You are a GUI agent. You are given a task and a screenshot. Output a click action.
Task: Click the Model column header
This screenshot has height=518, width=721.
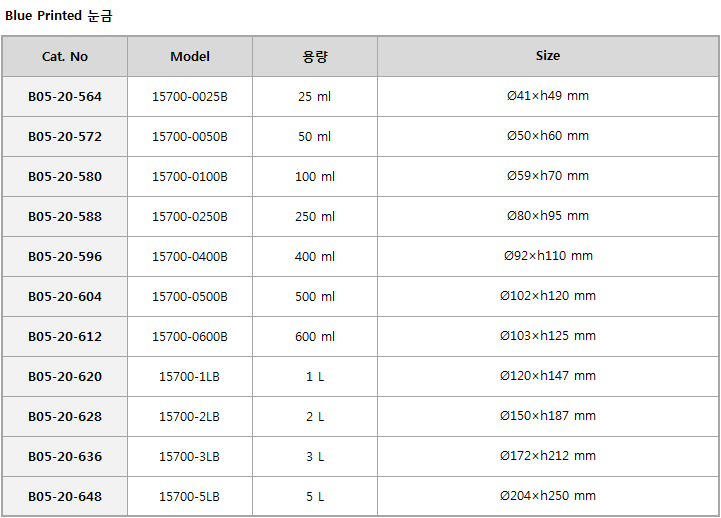click(190, 57)
